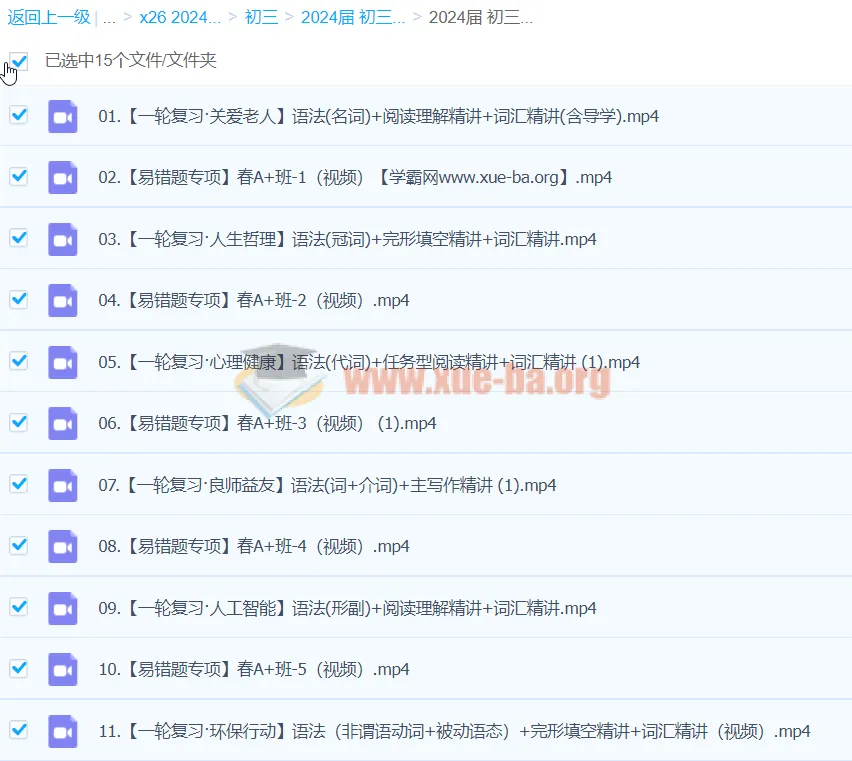Click video icon for 02 春A+班-1
Image resolution: width=852 pixels, height=761 pixels.
pos(63,177)
